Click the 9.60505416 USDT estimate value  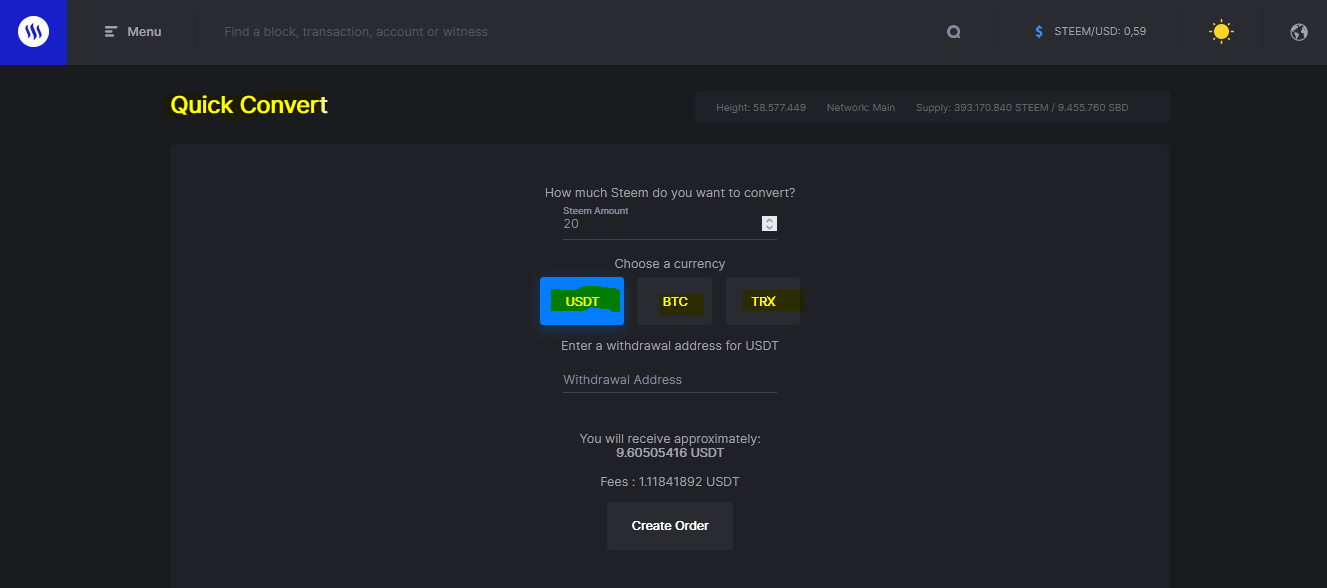[x=670, y=453]
